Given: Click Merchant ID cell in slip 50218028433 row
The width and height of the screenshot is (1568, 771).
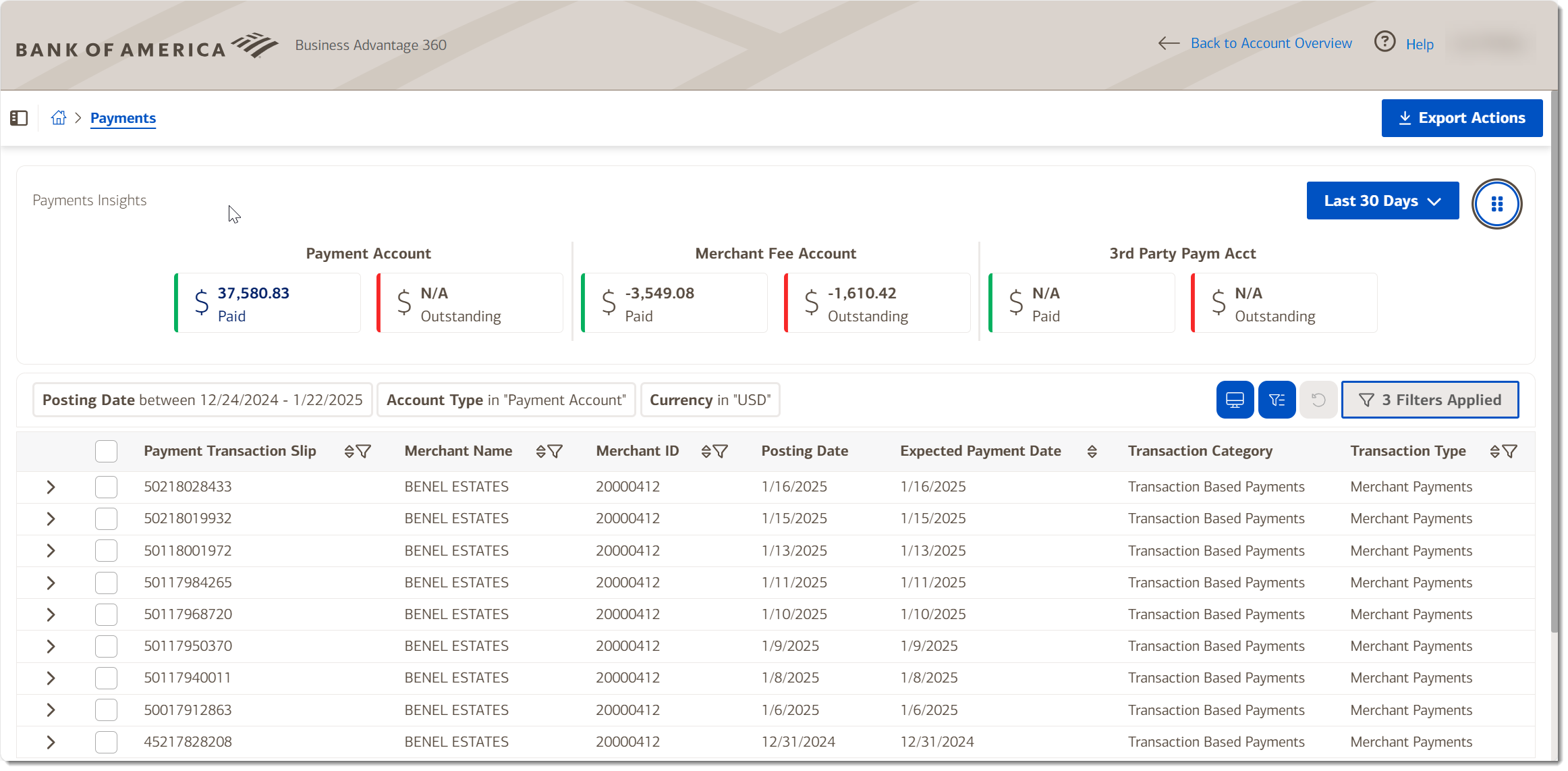Looking at the screenshot, I should (x=627, y=487).
